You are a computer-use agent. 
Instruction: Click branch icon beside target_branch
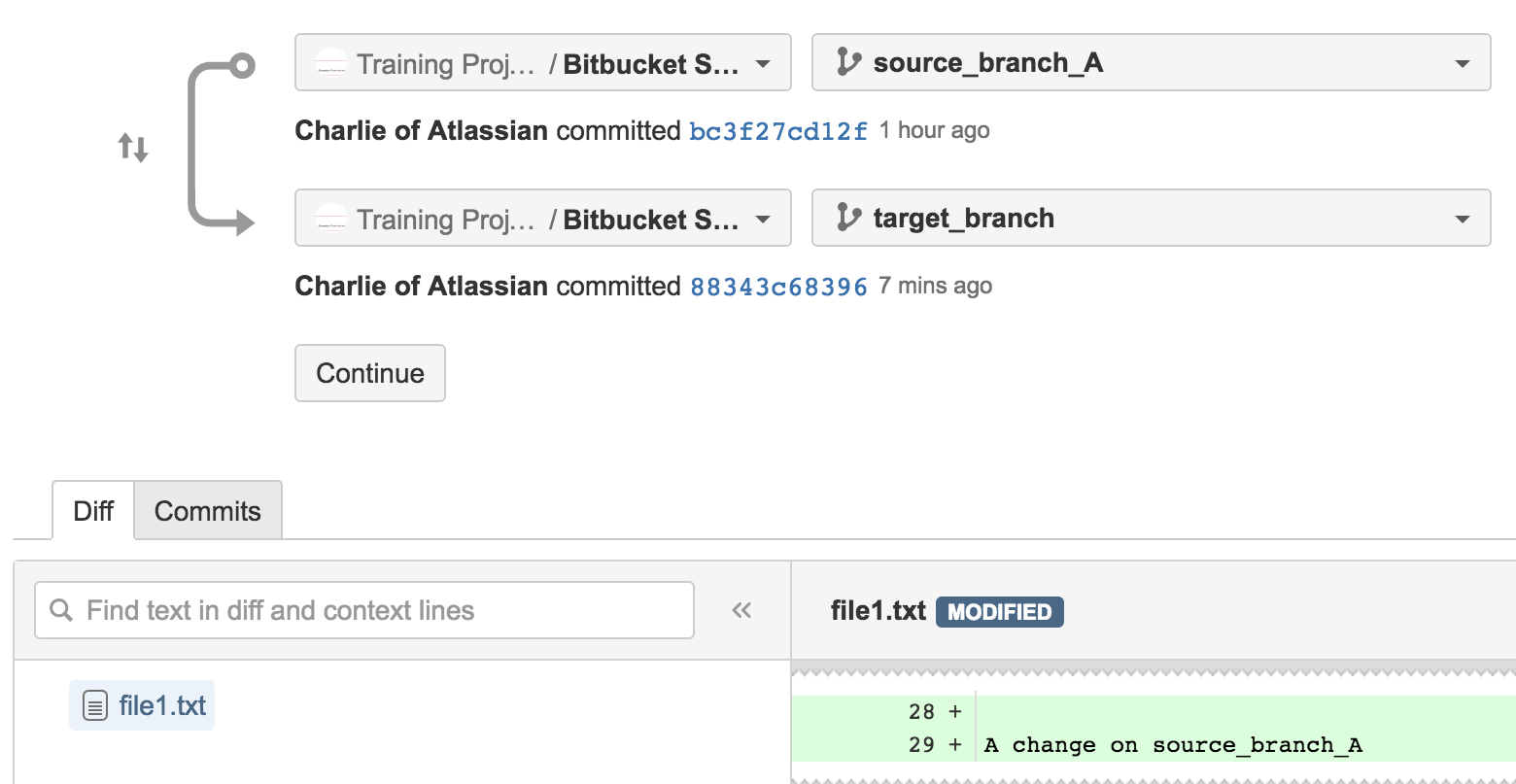pos(848,219)
